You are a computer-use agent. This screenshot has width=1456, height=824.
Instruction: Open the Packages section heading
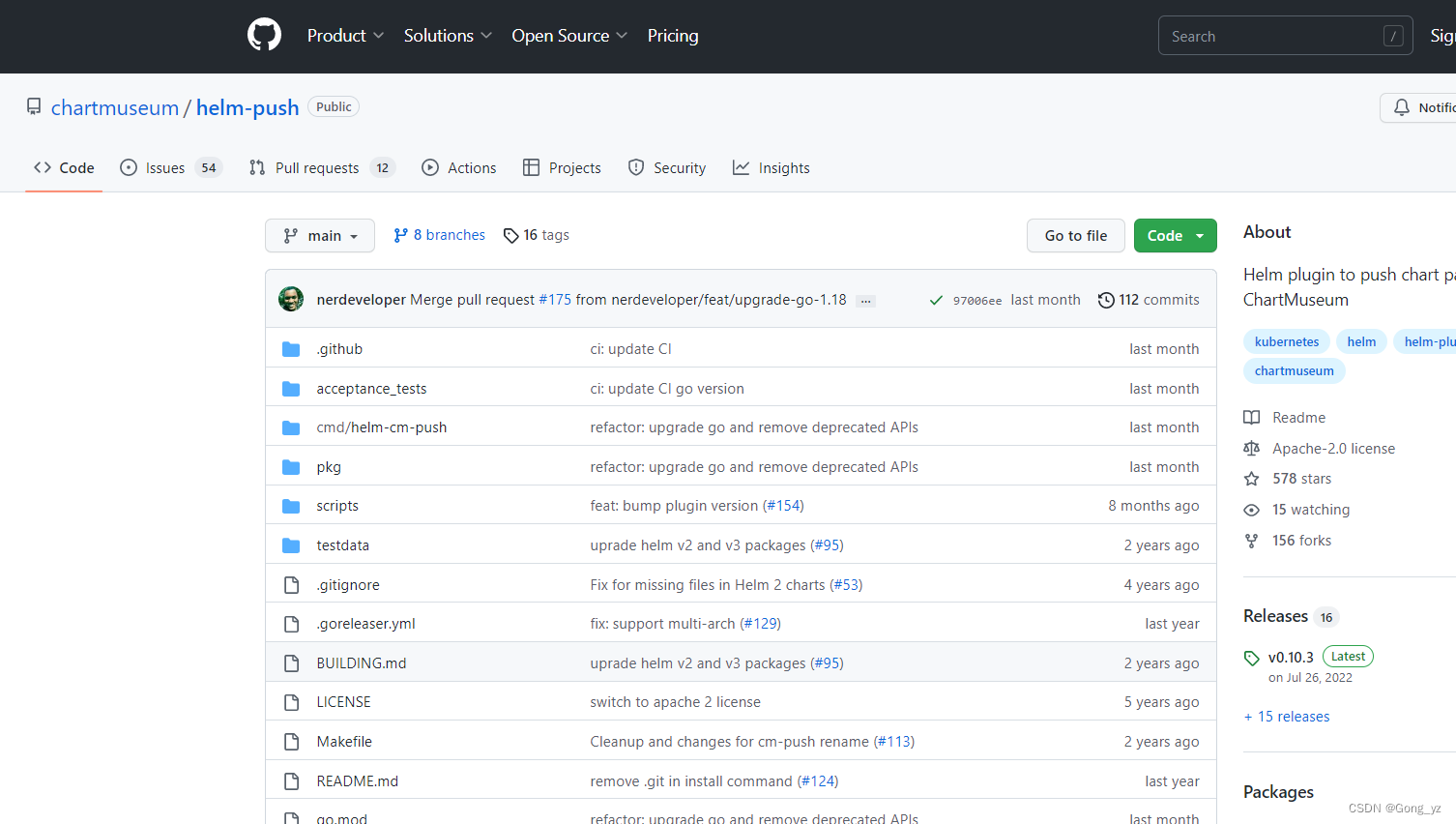pos(1278,792)
